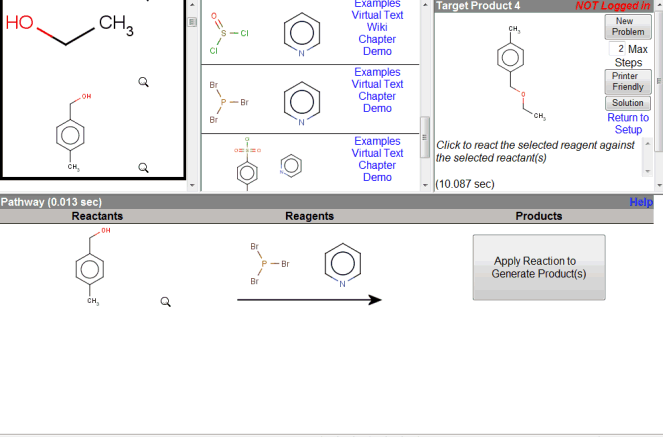
Task: Reveal the answer with Solution button
Action: pyautogui.click(x=627, y=103)
